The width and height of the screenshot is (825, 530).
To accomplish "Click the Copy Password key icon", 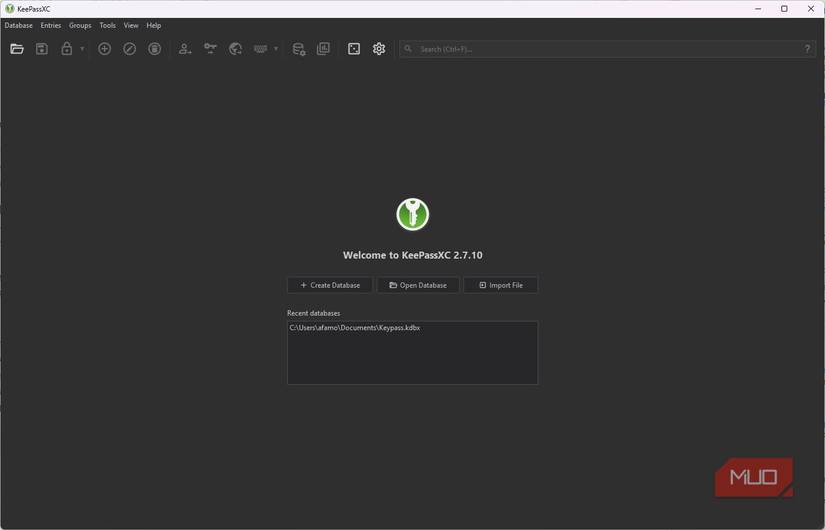I will pos(210,49).
